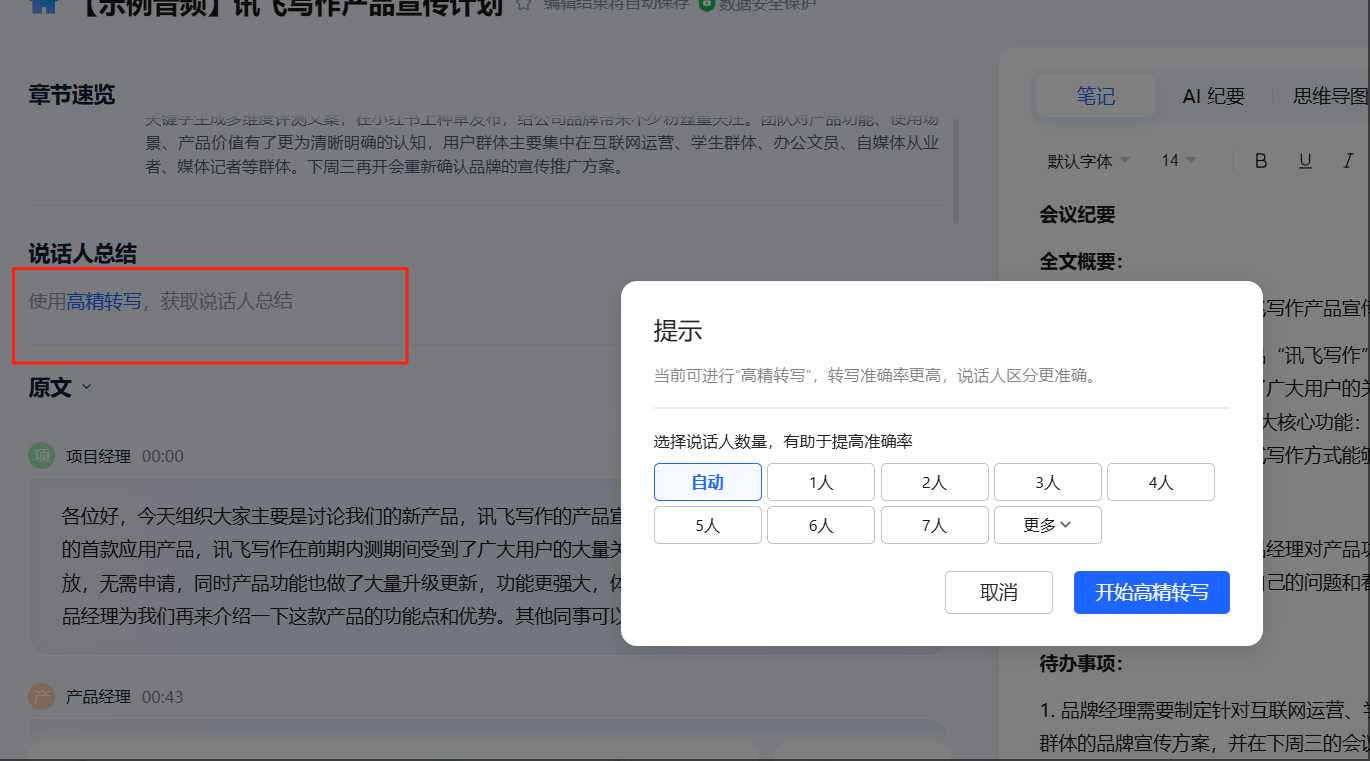Click 项目经理's transcript paragraph
Screen dimensions: 1370x761
point(488,567)
